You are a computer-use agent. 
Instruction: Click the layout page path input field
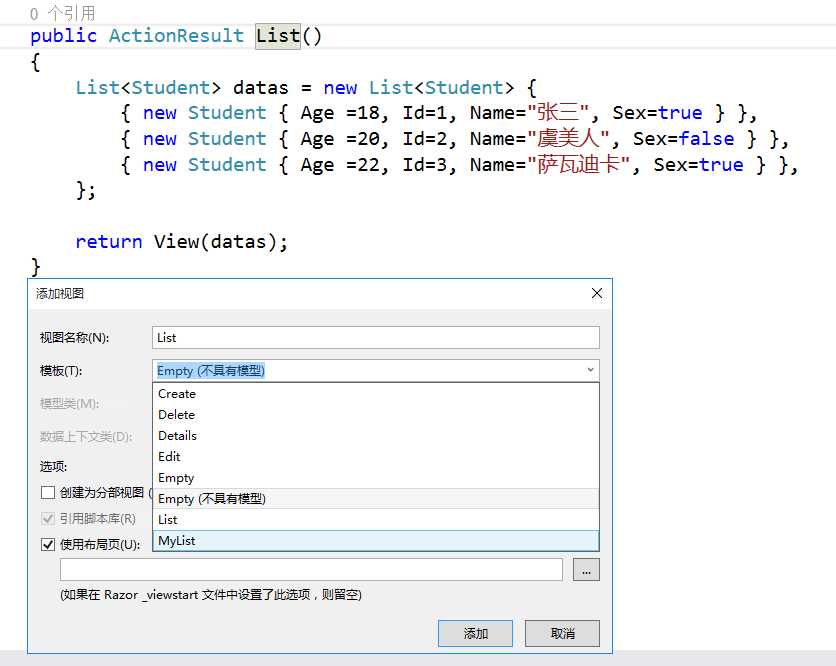point(311,569)
